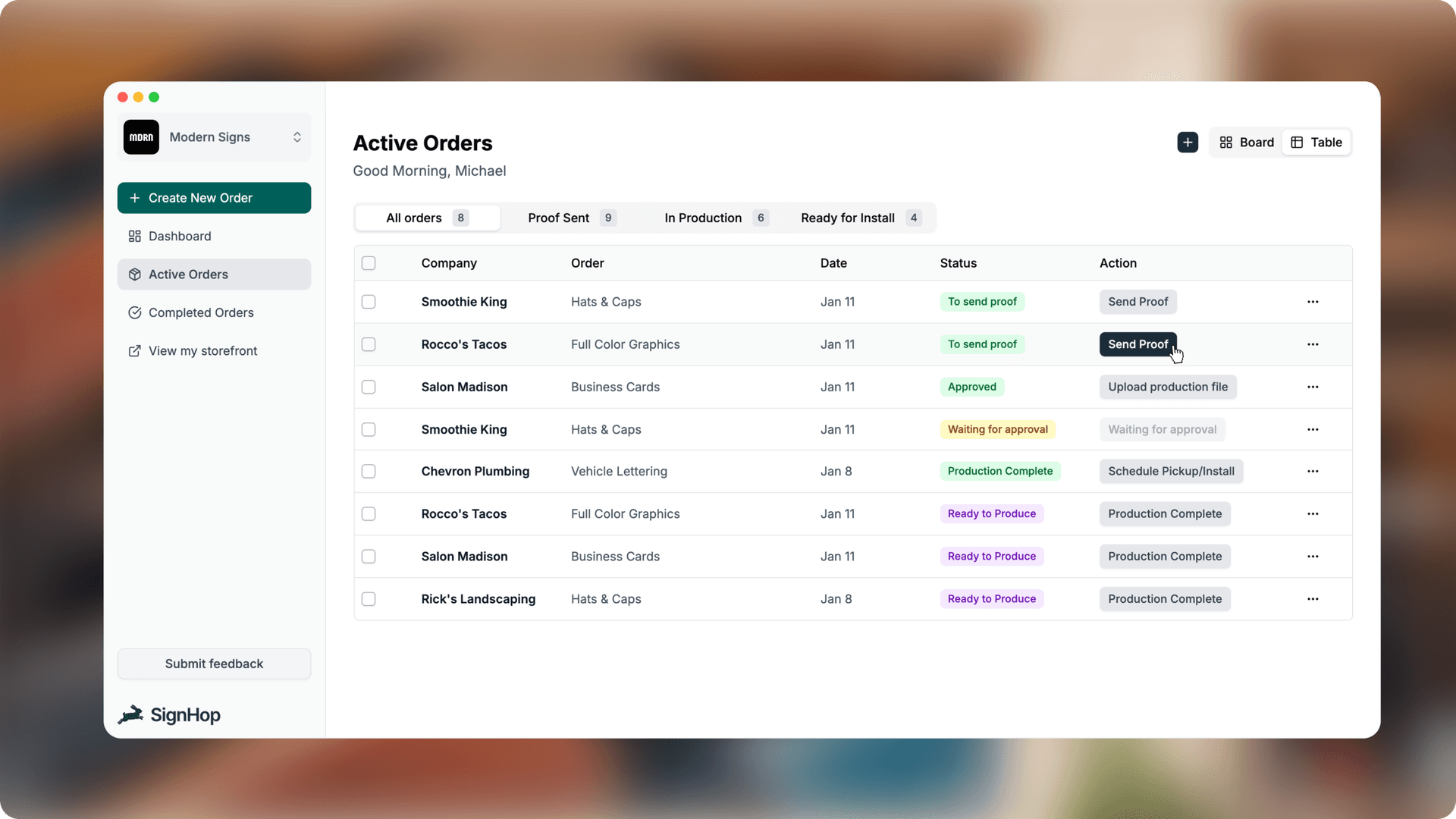Click Rick's Landscaping company name
This screenshot has height=819, width=1456.
[x=478, y=598]
